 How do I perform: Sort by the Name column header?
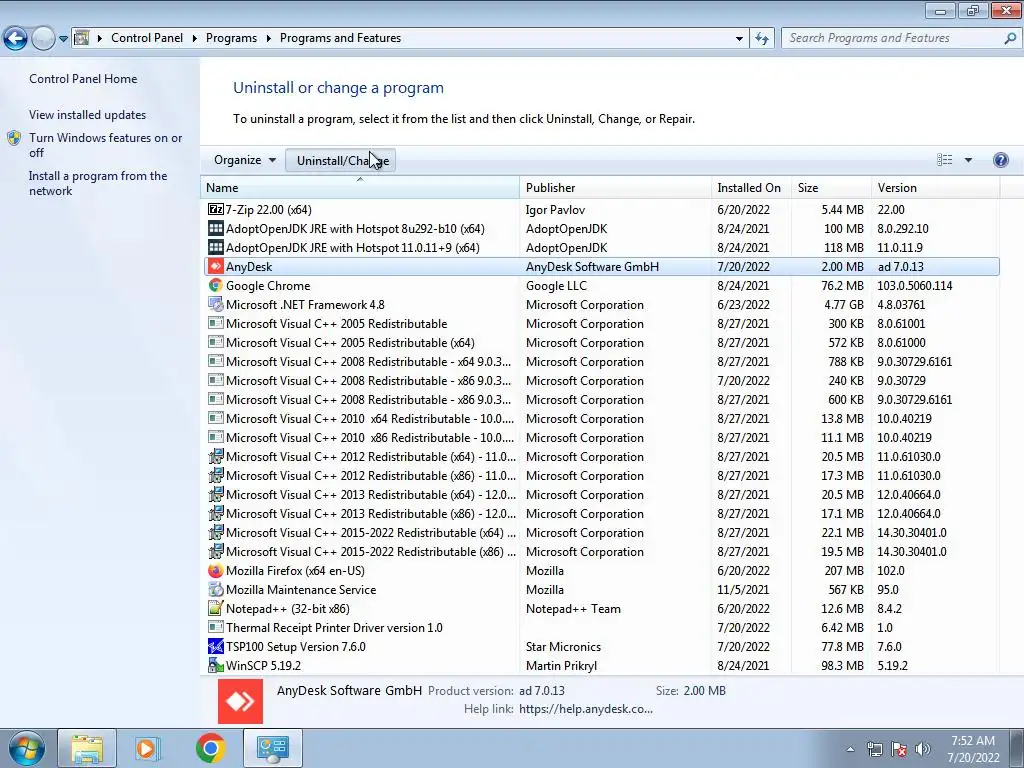click(360, 187)
